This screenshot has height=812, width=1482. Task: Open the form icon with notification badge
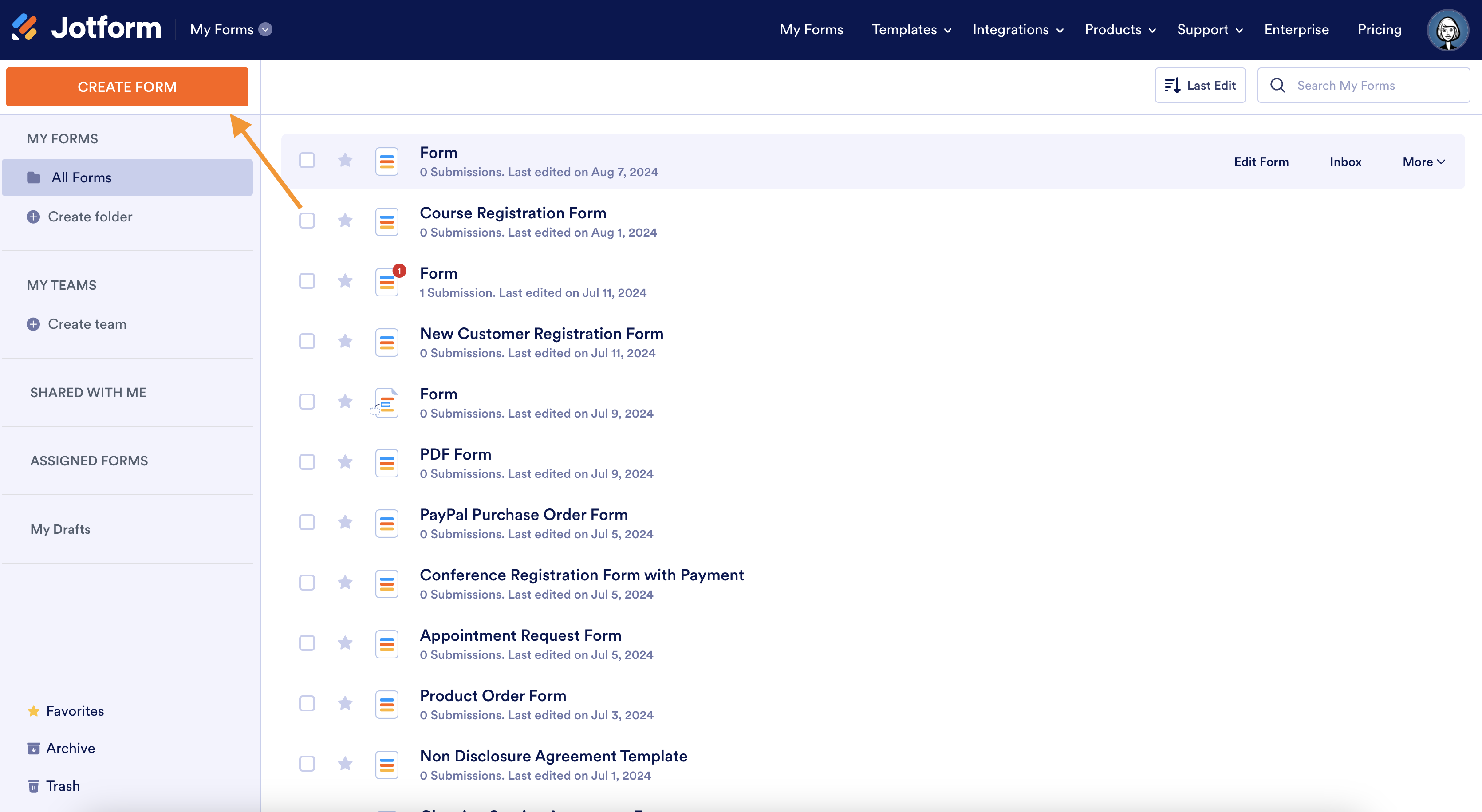click(x=387, y=282)
